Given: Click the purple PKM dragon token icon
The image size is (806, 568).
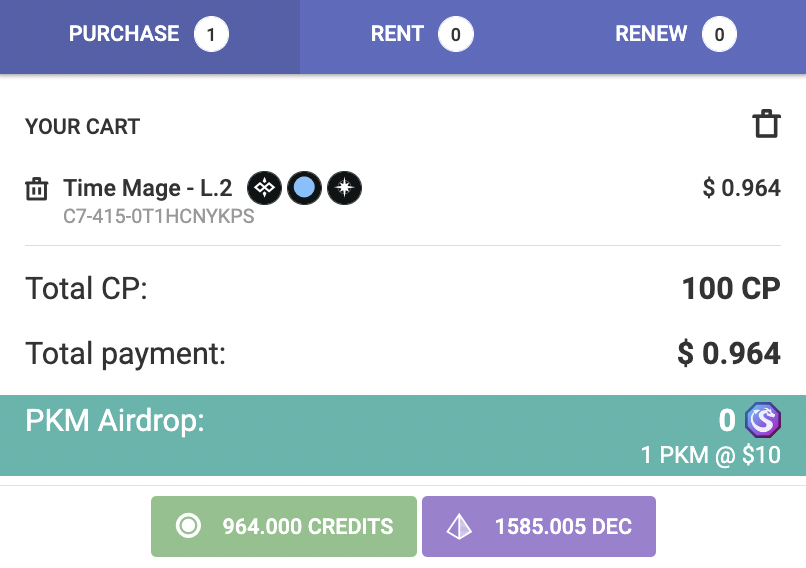Looking at the screenshot, I should [x=763, y=420].
